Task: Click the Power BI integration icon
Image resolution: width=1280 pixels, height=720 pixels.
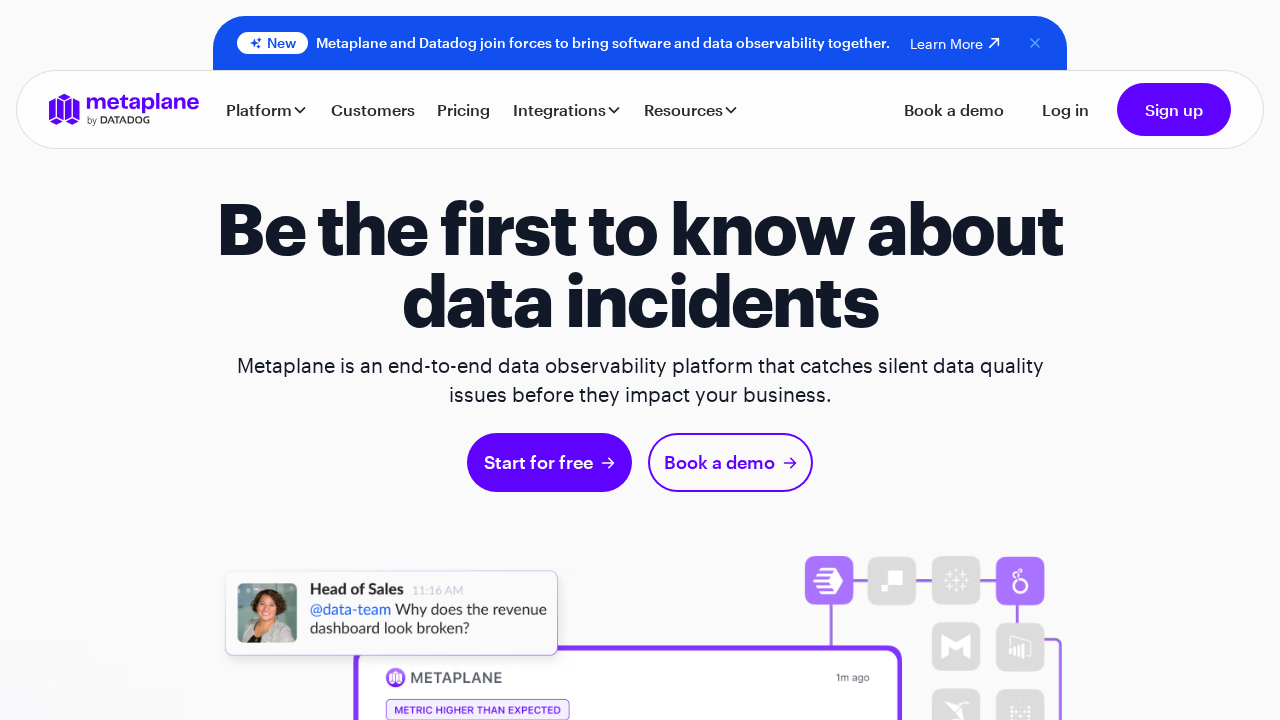Action: 1019,647
